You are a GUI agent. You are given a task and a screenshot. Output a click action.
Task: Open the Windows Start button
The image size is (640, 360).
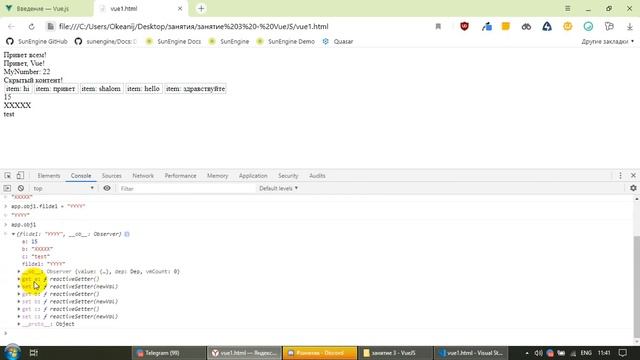(x=12, y=353)
